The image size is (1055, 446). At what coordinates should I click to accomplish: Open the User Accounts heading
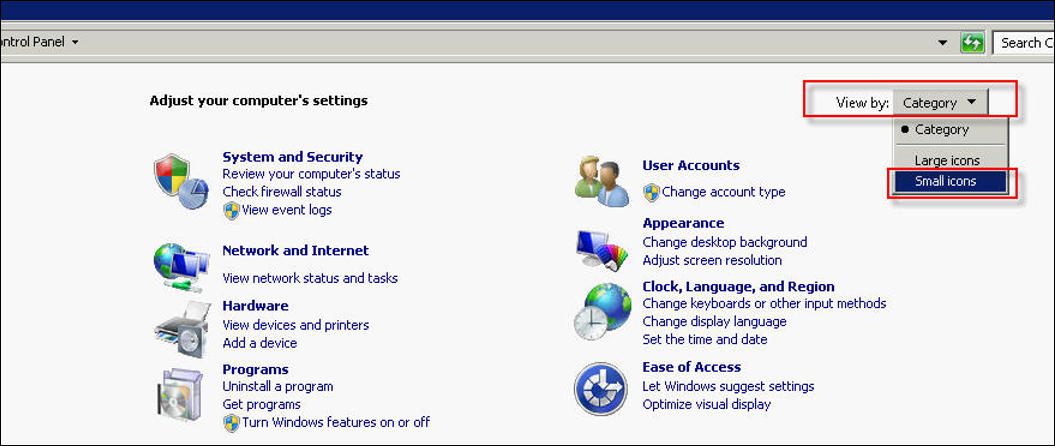(691, 165)
